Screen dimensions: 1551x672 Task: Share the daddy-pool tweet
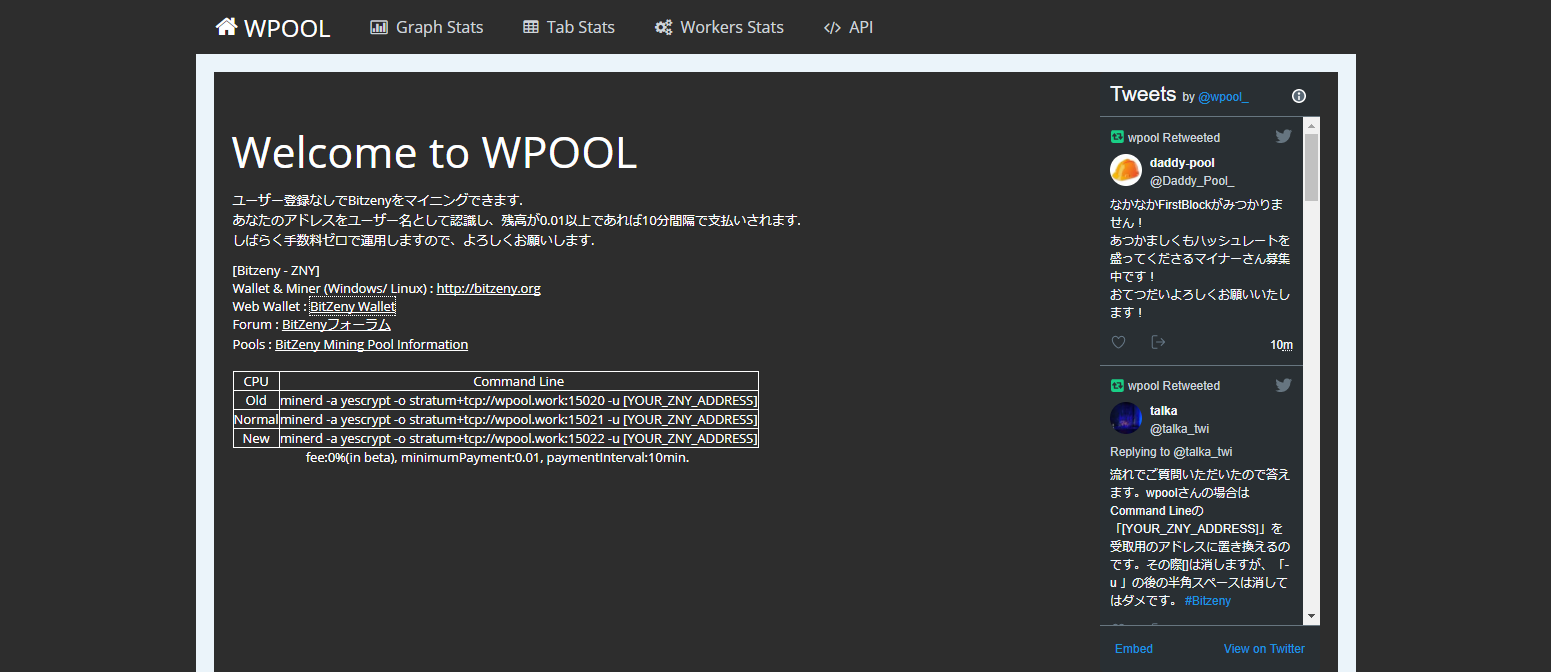click(x=1158, y=343)
